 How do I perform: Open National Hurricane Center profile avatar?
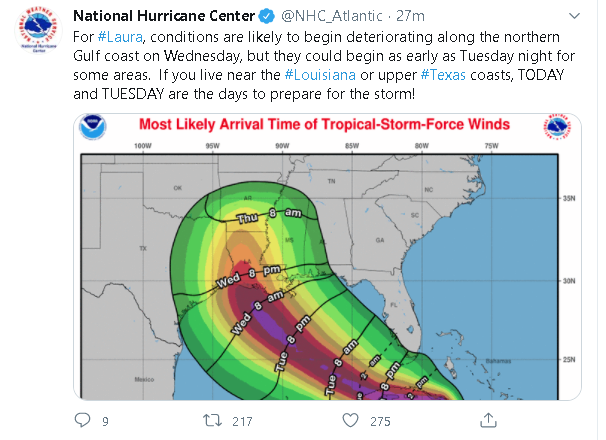(38, 30)
